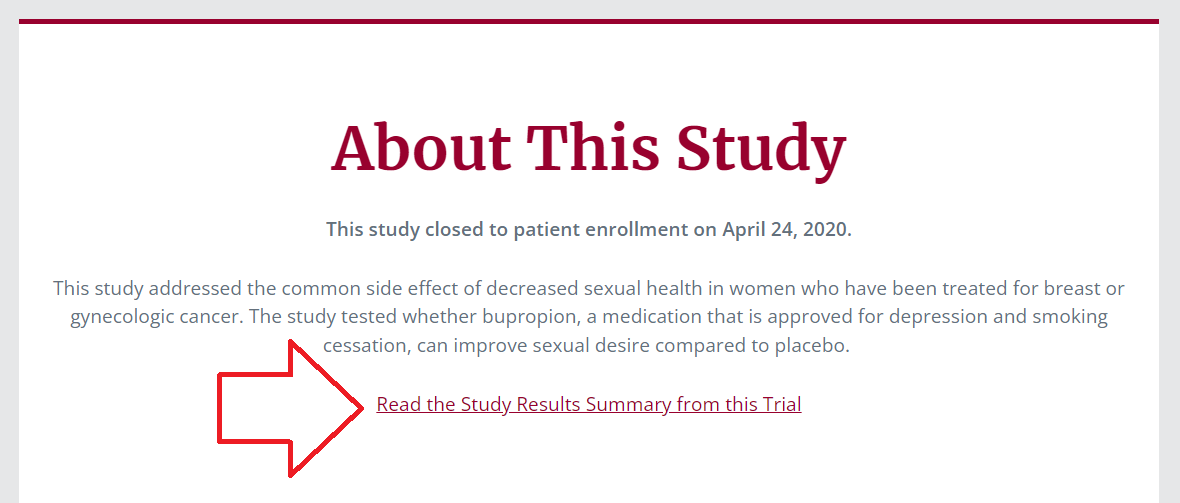This screenshot has width=1180, height=503.
Task: Click the dark red top border bar
Action: [588, 21]
